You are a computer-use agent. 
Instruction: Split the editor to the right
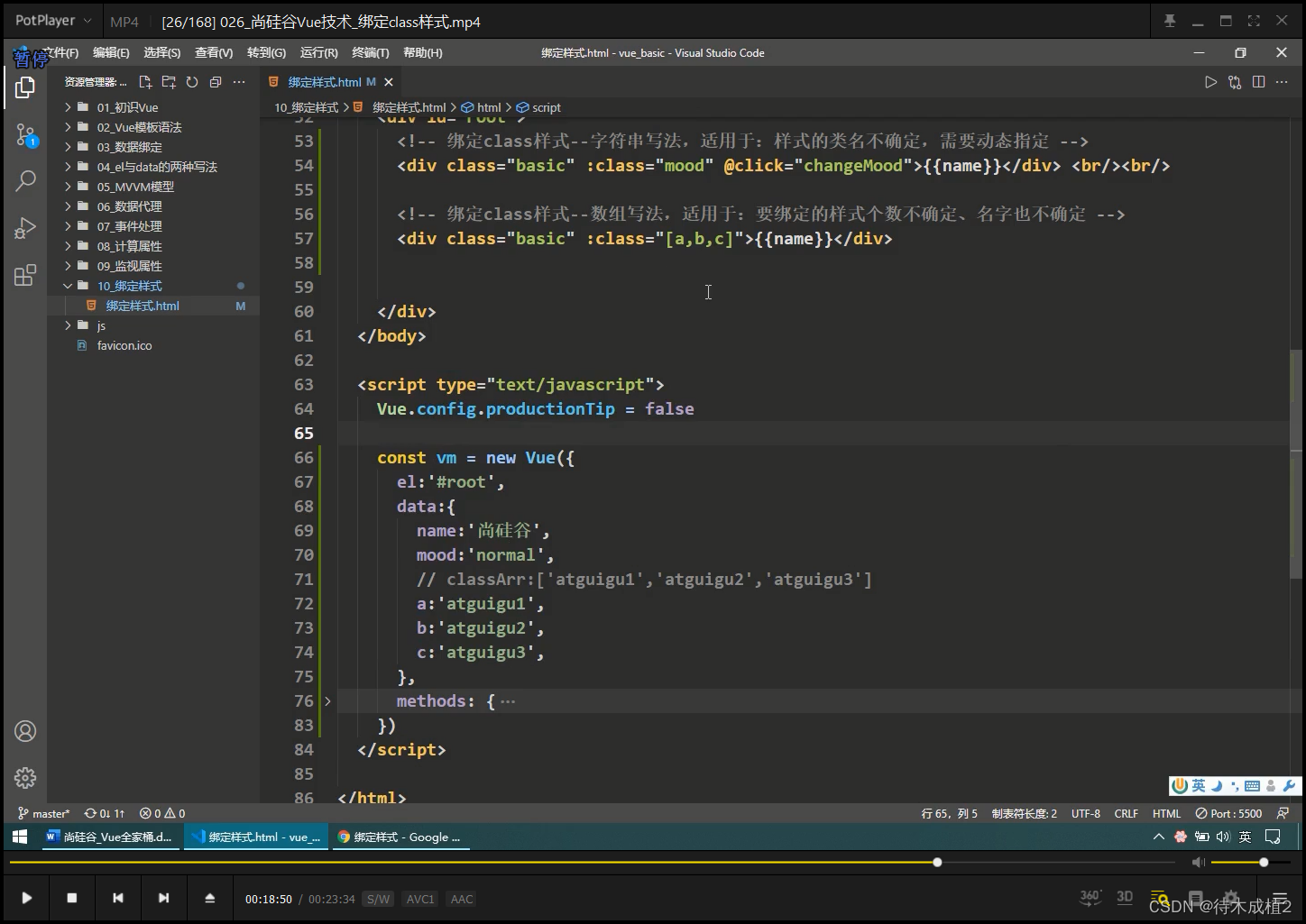click(x=1258, y=82)
